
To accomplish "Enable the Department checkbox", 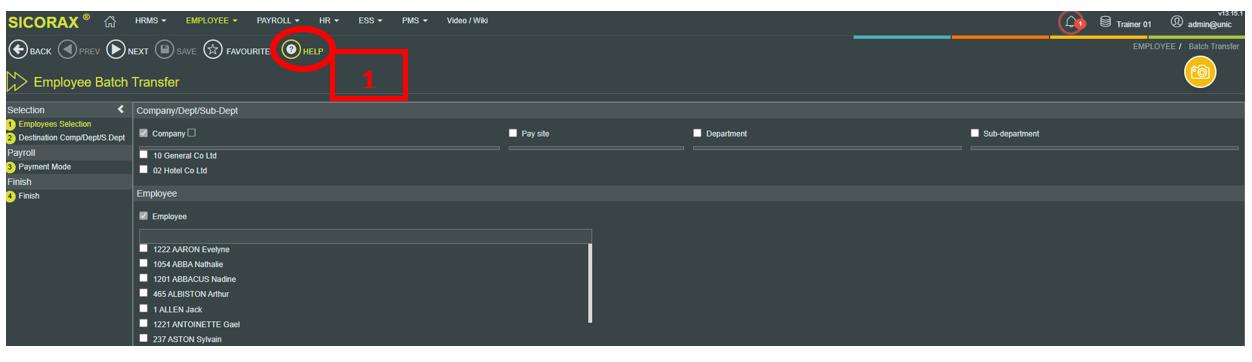I will [x=698, y=133].
